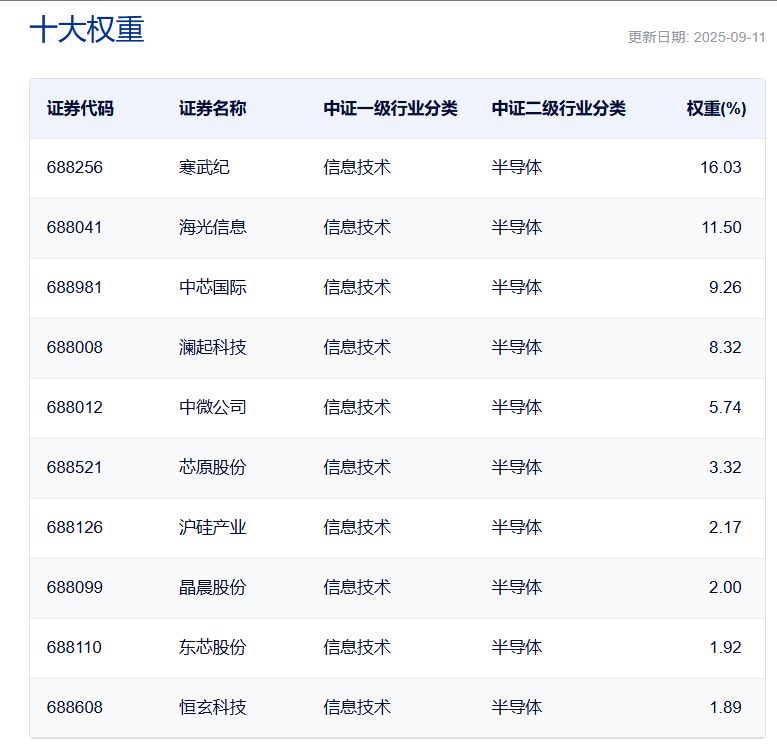The image size is (777, 747).
Task: Click the 权重(%) column header
Action: point(716,109)
